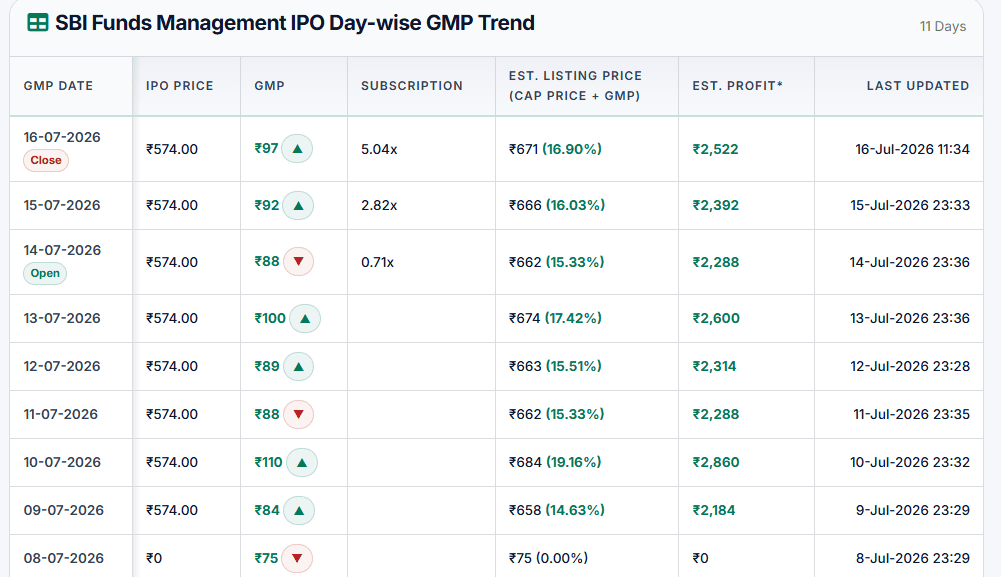The height and width of the screenshot is (577, 1001).
Task: Click the ₹658 (14.63%) listing price
Action: [x=557, y=510]
